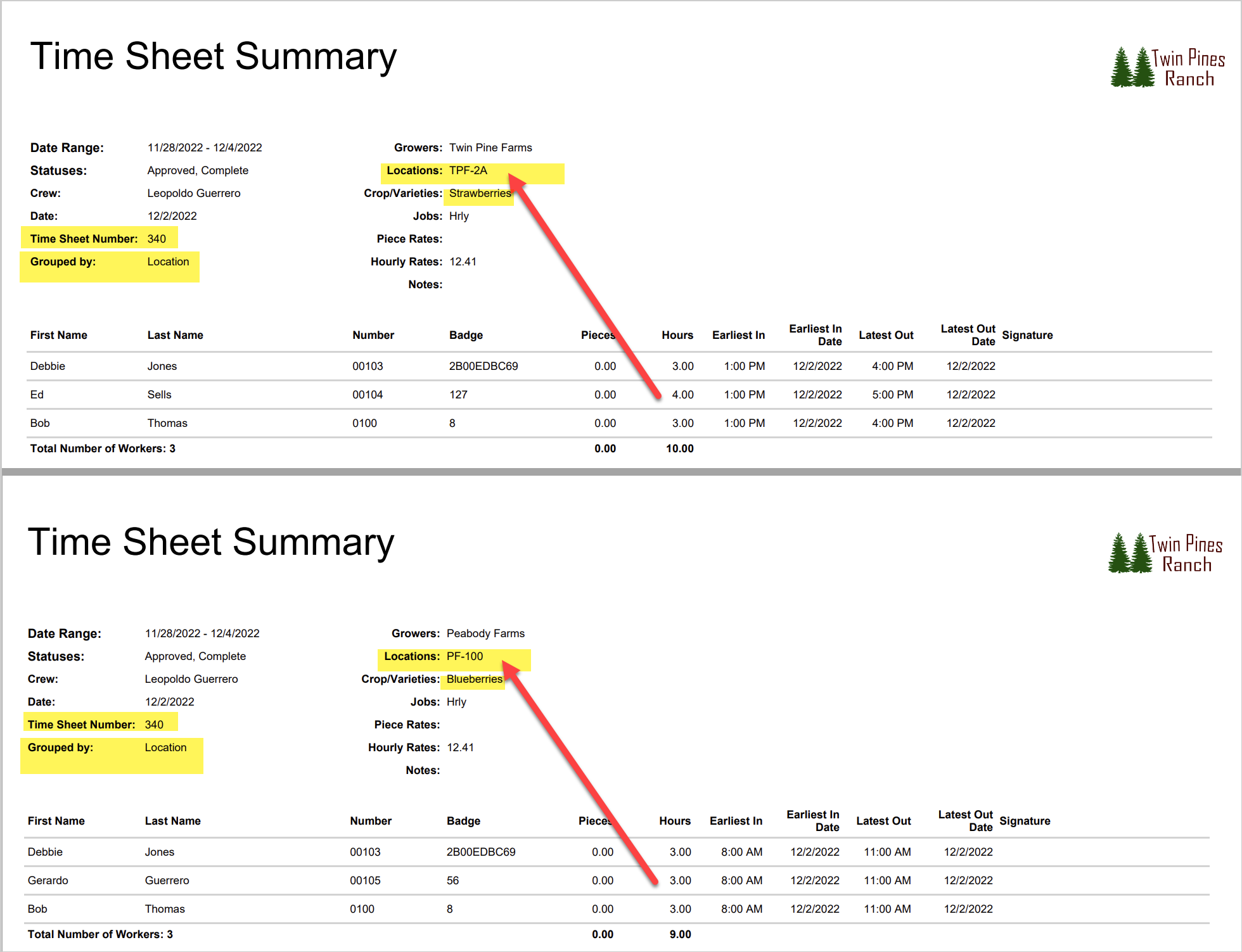Click the Twin Pines Ranch logo on second report
The image size is (1242, 952).
coord(1165,553)
